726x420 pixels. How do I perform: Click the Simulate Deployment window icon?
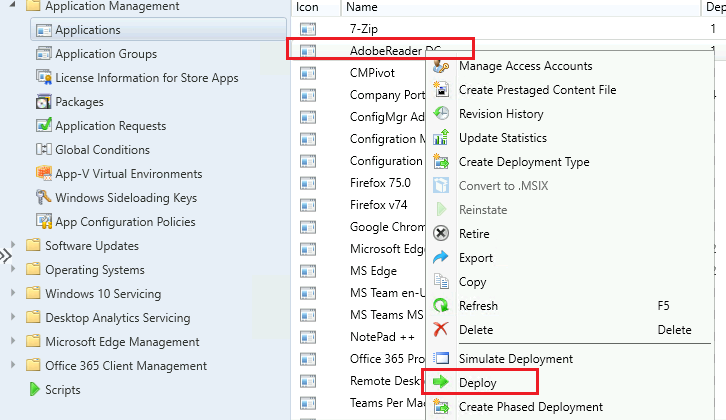441,358
